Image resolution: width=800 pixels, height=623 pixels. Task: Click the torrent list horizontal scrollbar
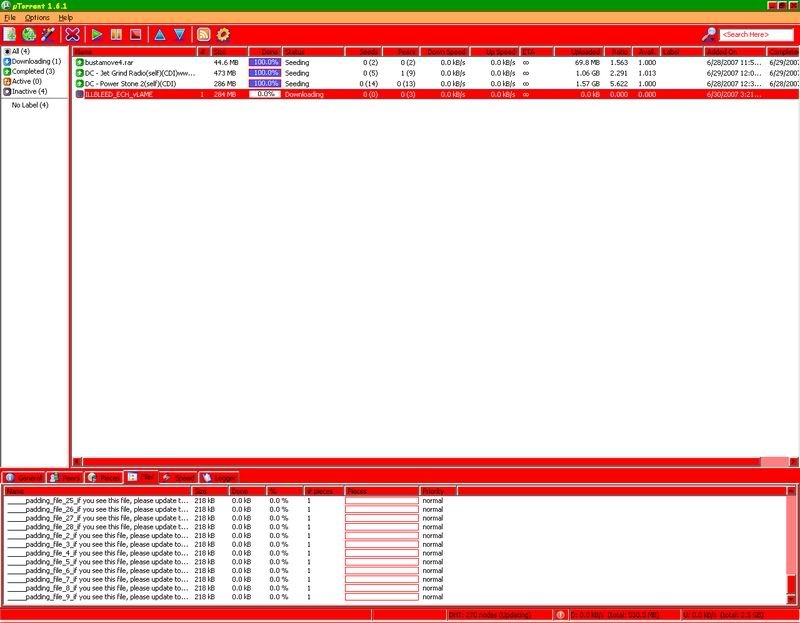point(436,462)
